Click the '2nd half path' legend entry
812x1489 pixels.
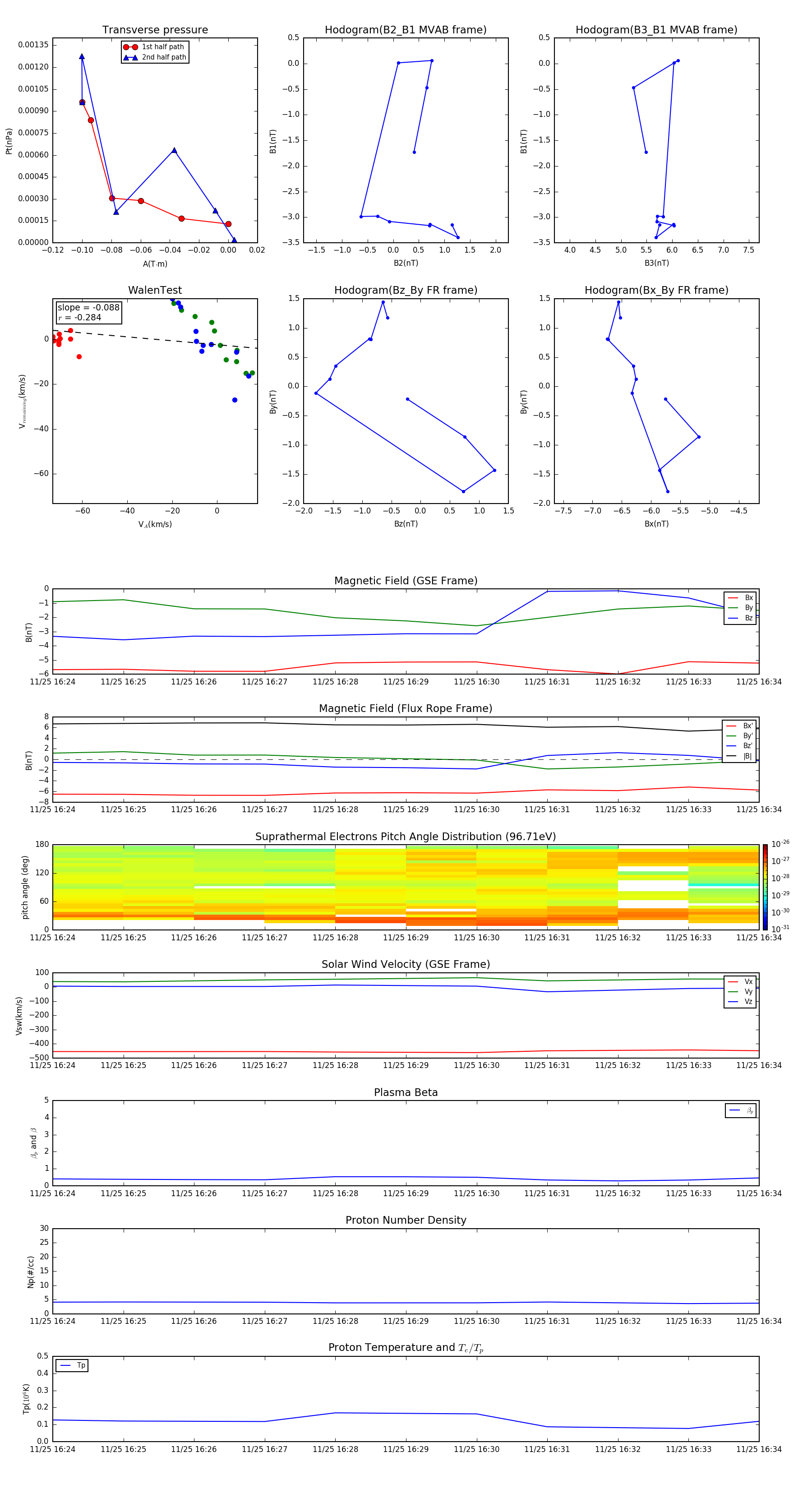point(154,57)
